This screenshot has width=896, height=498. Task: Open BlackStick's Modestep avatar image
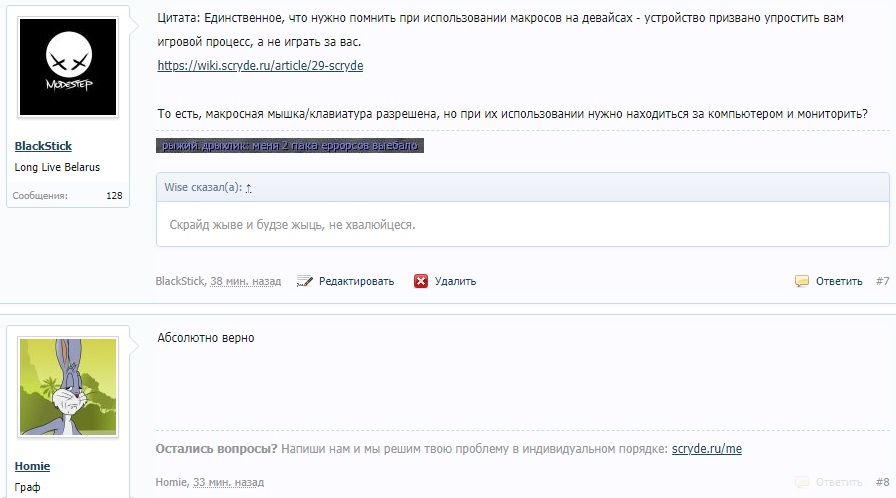[68, 67]
